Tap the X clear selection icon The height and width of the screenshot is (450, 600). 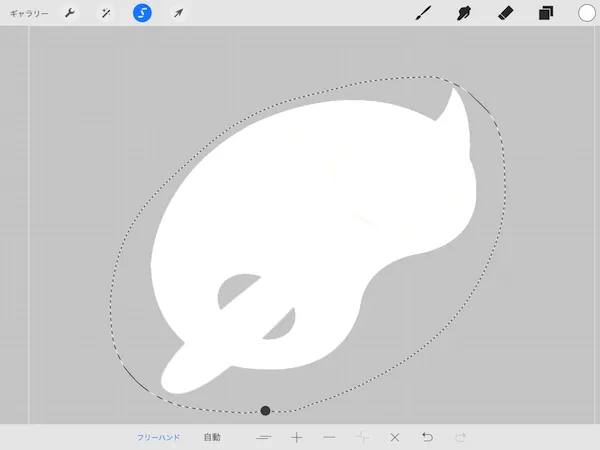tap(395, 437)
